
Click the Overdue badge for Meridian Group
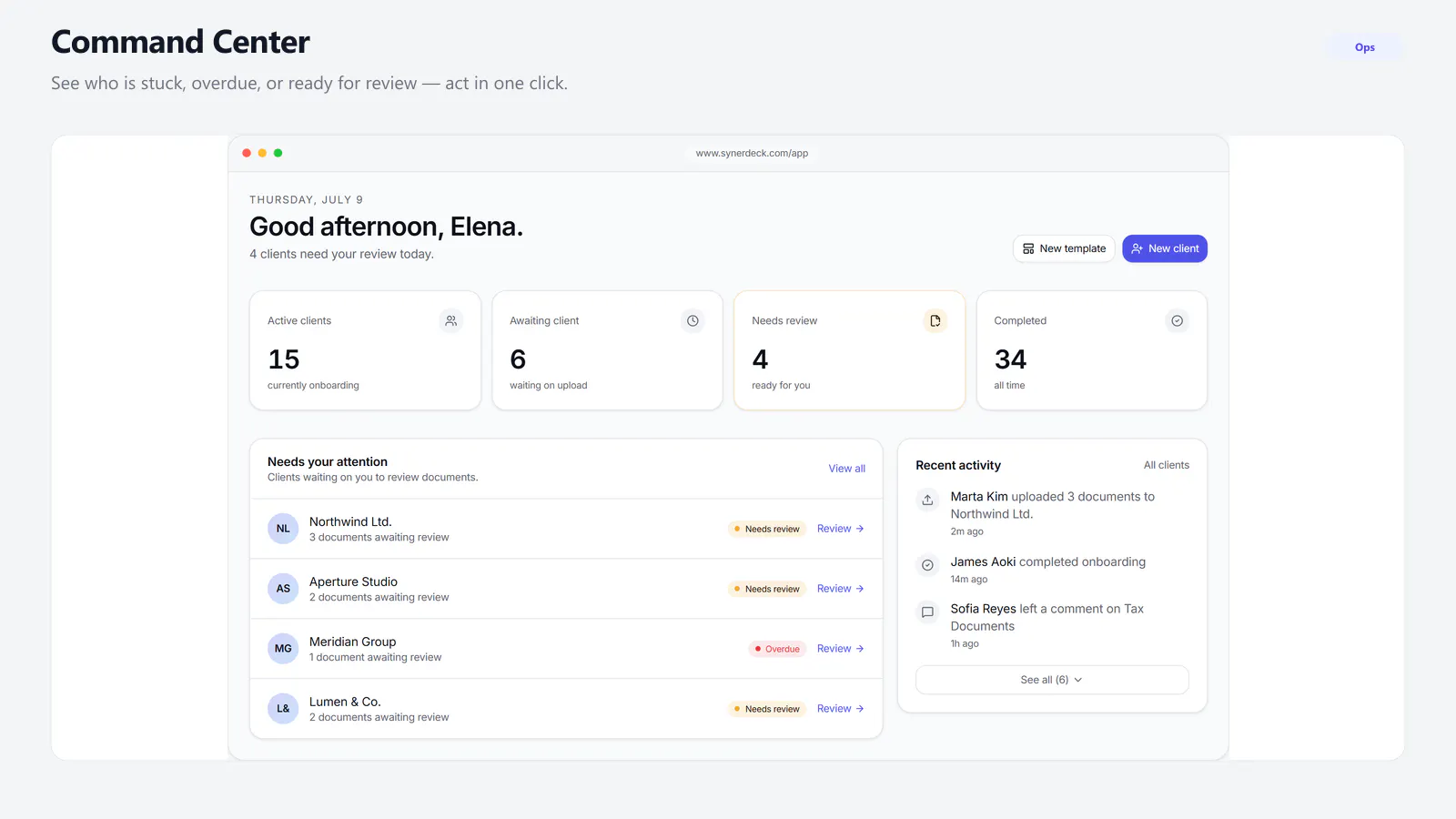point(777,649)
